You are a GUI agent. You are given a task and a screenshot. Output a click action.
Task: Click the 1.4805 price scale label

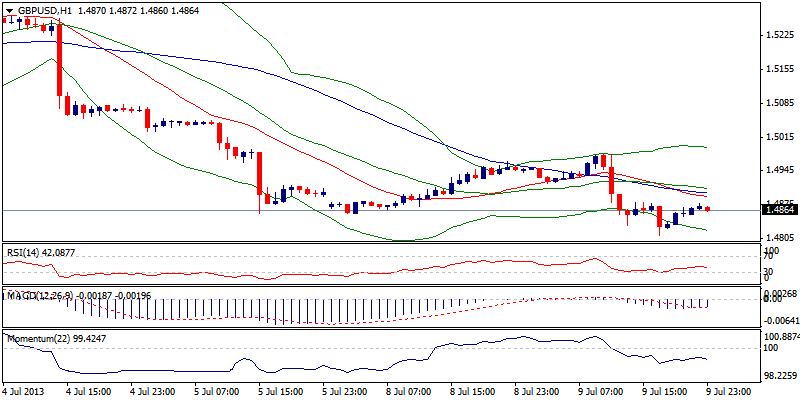click(778, 238)
